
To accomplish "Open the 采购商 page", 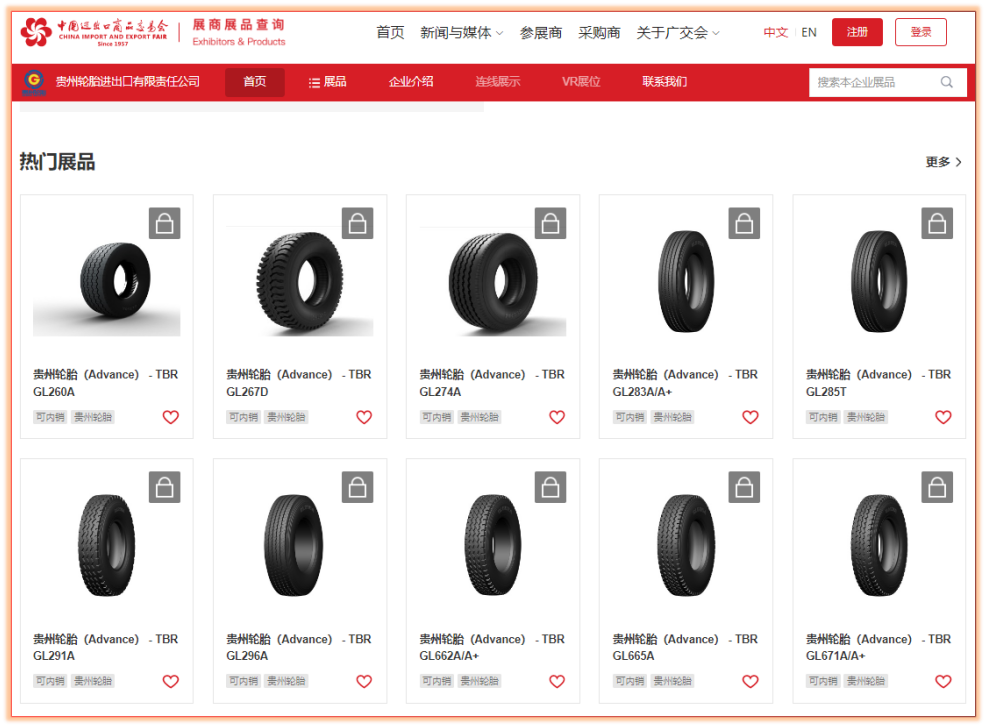I will [599, 33].
